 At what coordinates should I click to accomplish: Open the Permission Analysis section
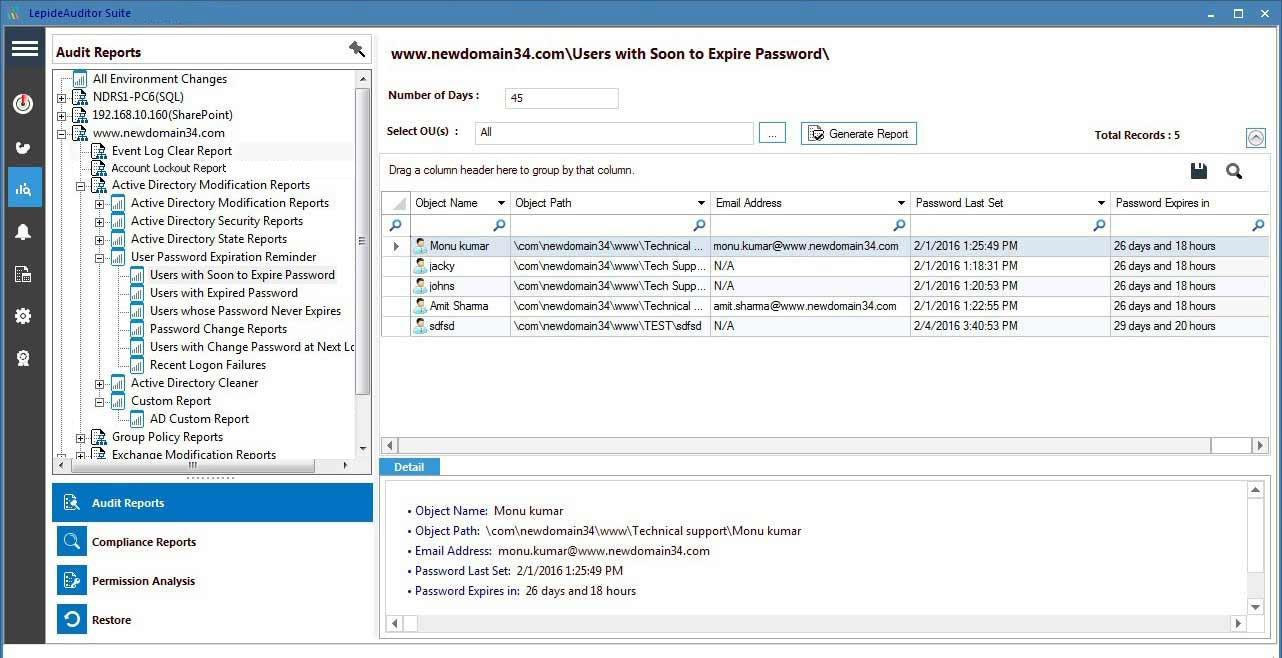pyautogui.click(x=143, y=581)
